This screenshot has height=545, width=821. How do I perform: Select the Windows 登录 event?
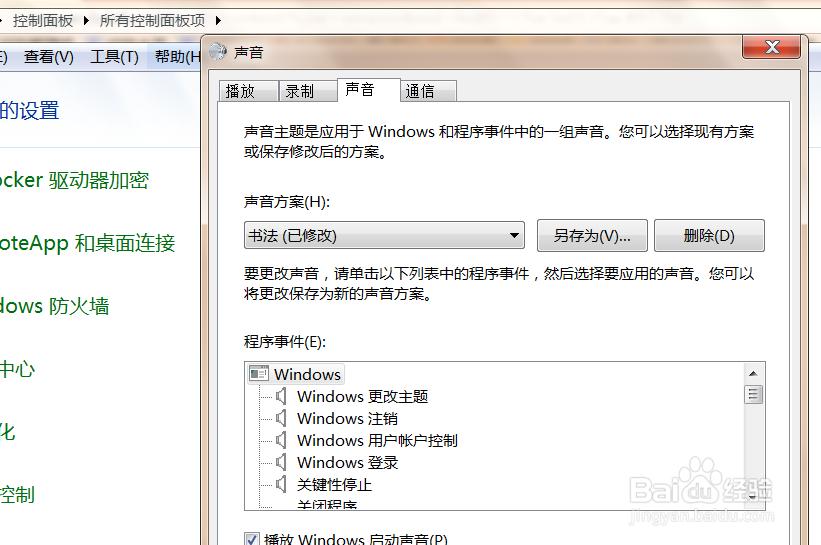(x=348, y=462)
